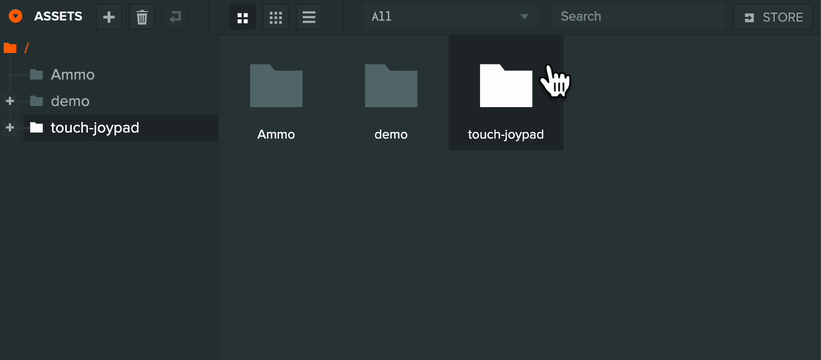The image size is (821, 360).
Task: Expand the demo folder tree node
Action: click(x=9, y=100)
